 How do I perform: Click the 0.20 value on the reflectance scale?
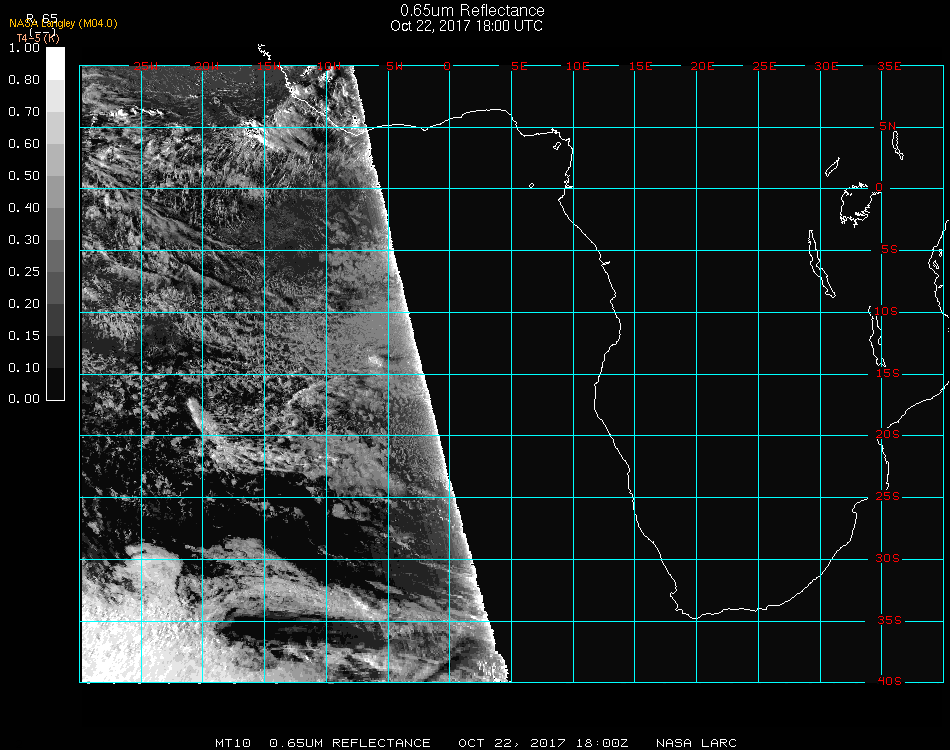click(24, 304)
